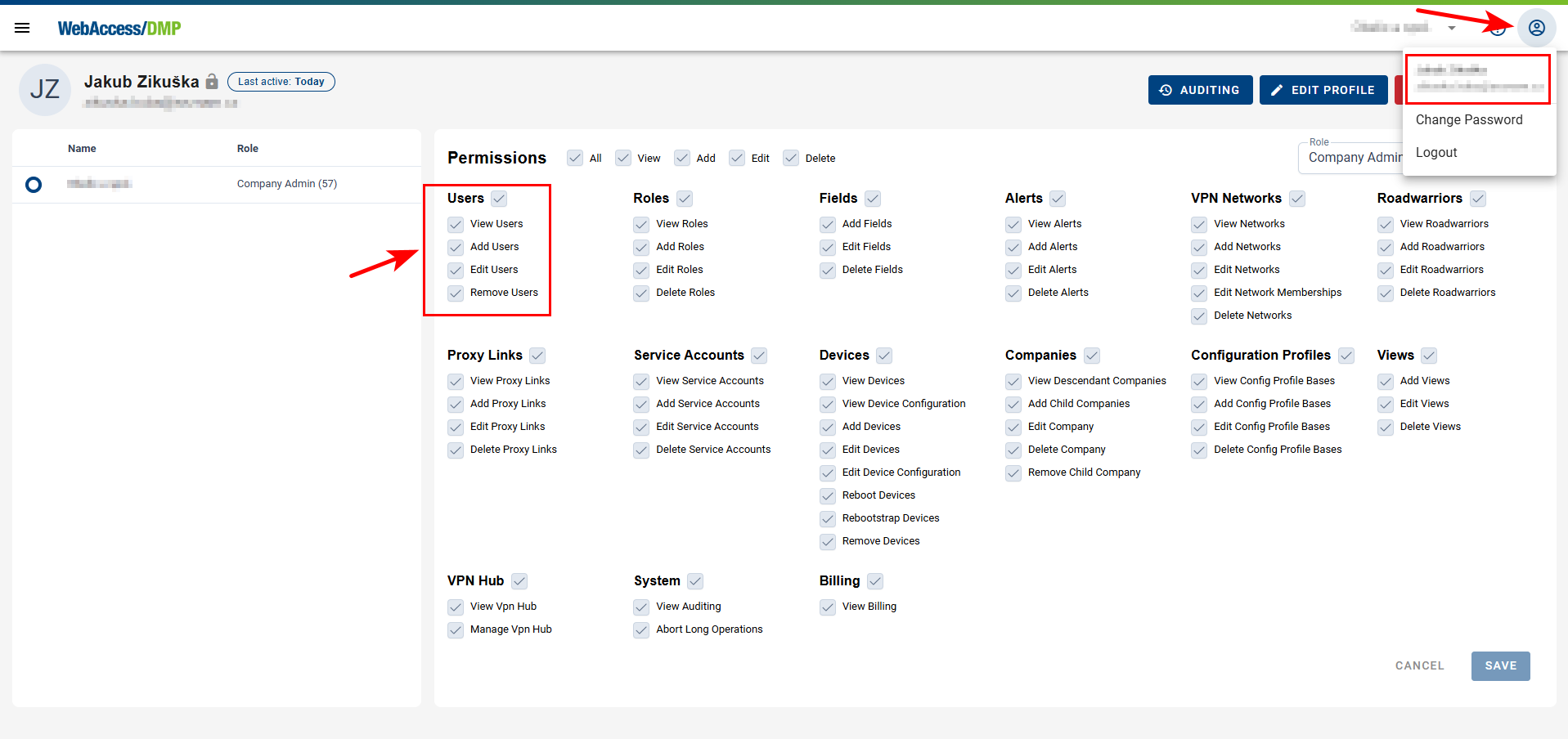Uncheck Abort Long Operations permission
1568x739 pixels.
point(641,630)
